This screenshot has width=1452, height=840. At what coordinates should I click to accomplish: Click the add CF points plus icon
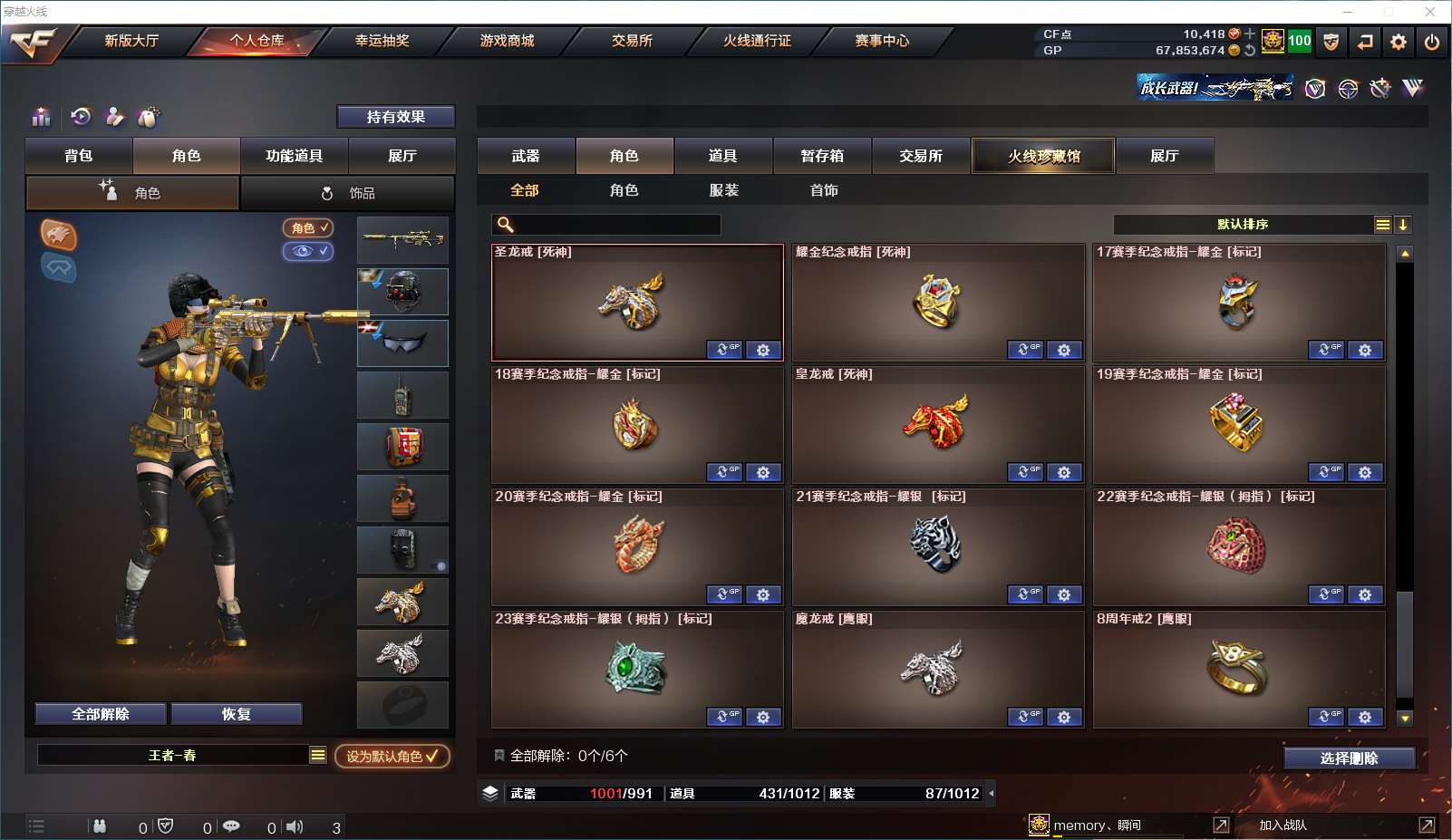pos(1251,34)
